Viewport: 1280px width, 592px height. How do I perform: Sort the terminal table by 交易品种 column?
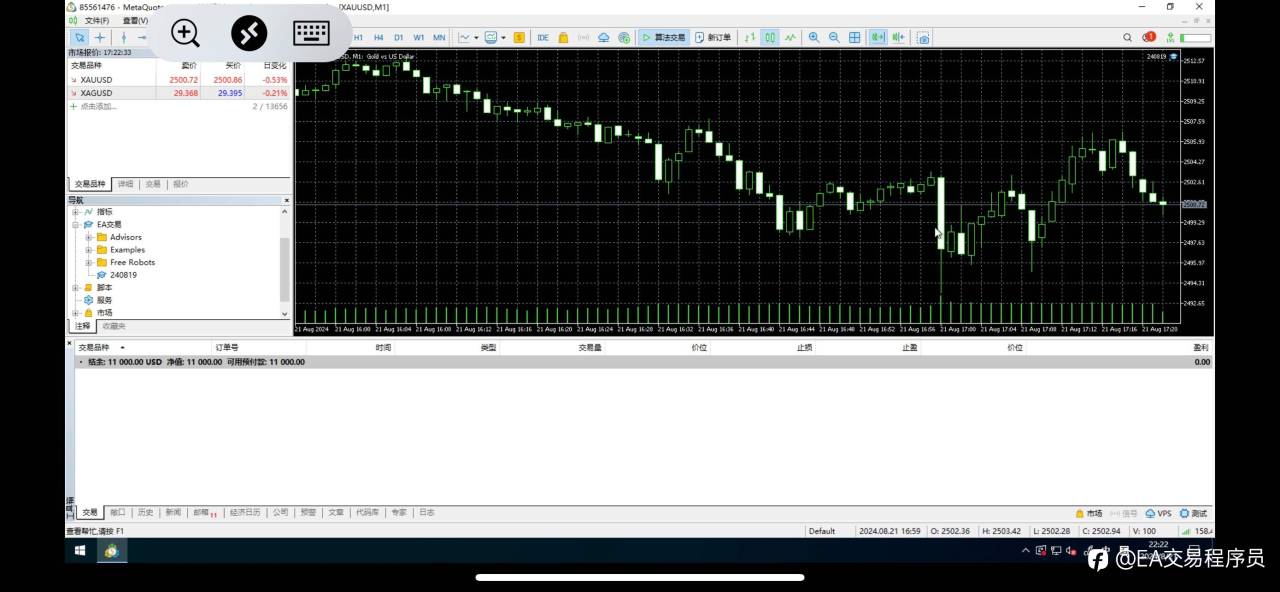coord(94,348)
